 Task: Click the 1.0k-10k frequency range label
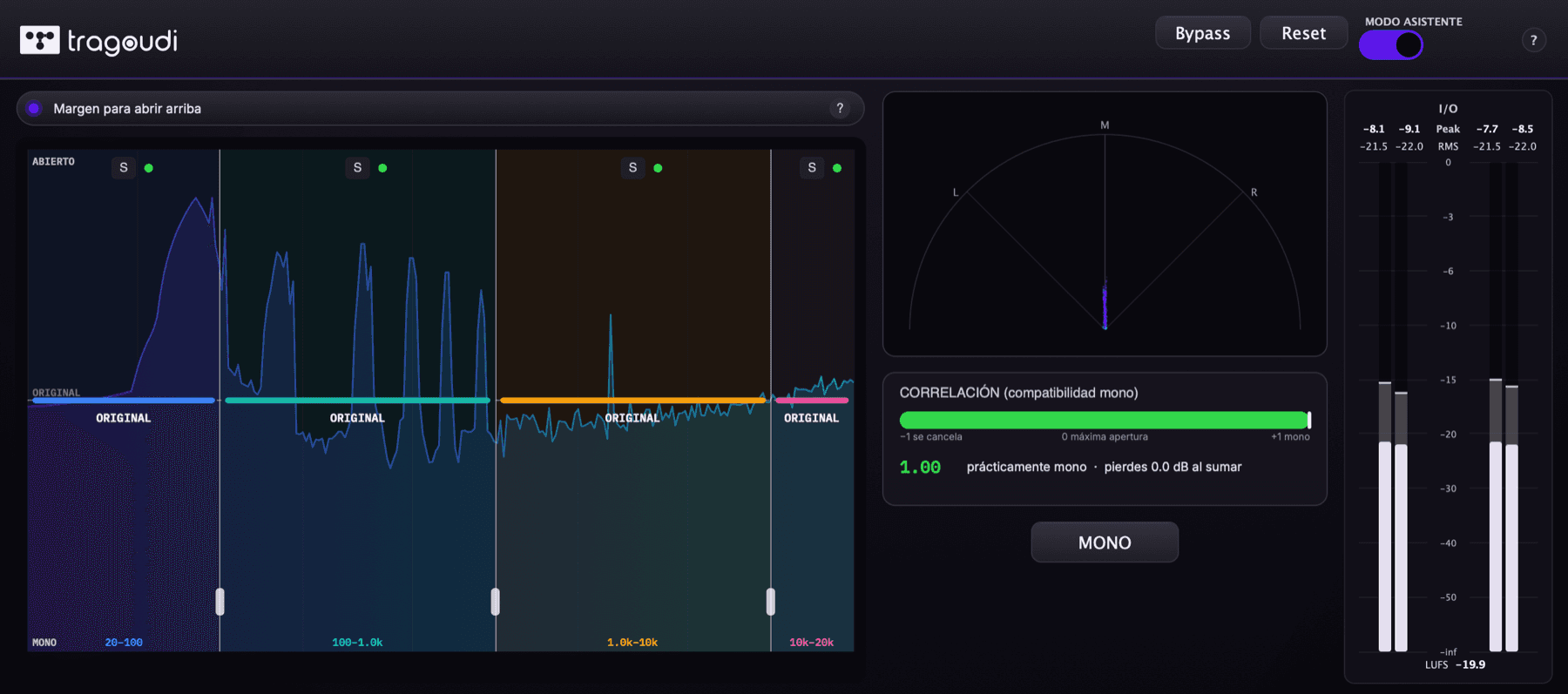click(632, 643)
